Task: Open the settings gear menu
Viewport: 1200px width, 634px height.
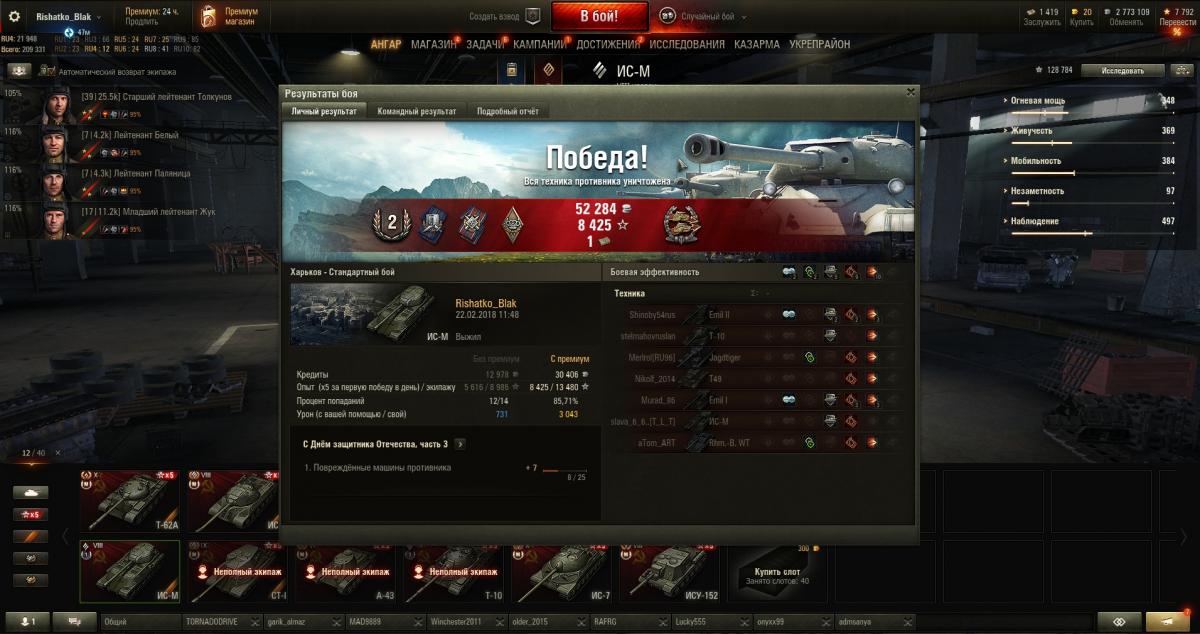Action: (x=15, y=17)
